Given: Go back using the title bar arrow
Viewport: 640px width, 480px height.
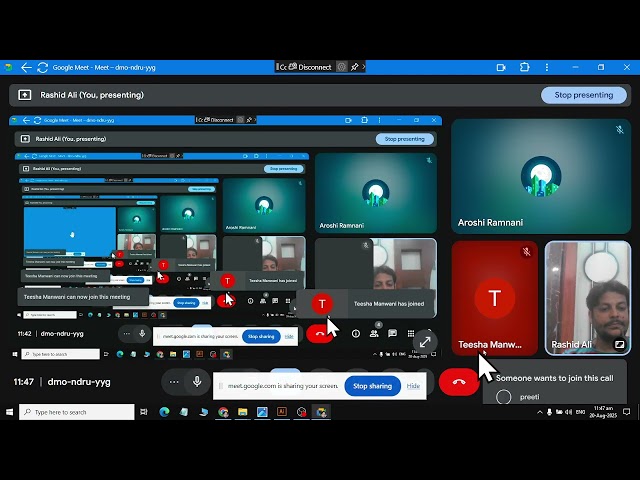Looking at the screenshot, I should 27,67.
